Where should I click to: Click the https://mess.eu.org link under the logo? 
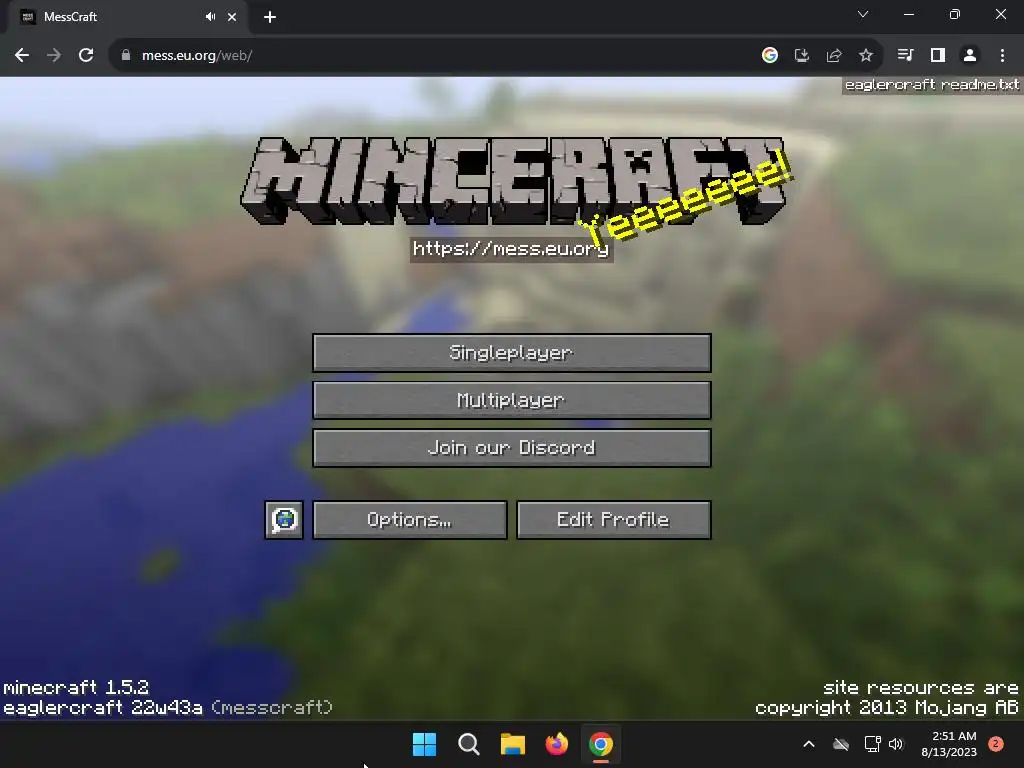pyautogui.click(x=511, y=249)
